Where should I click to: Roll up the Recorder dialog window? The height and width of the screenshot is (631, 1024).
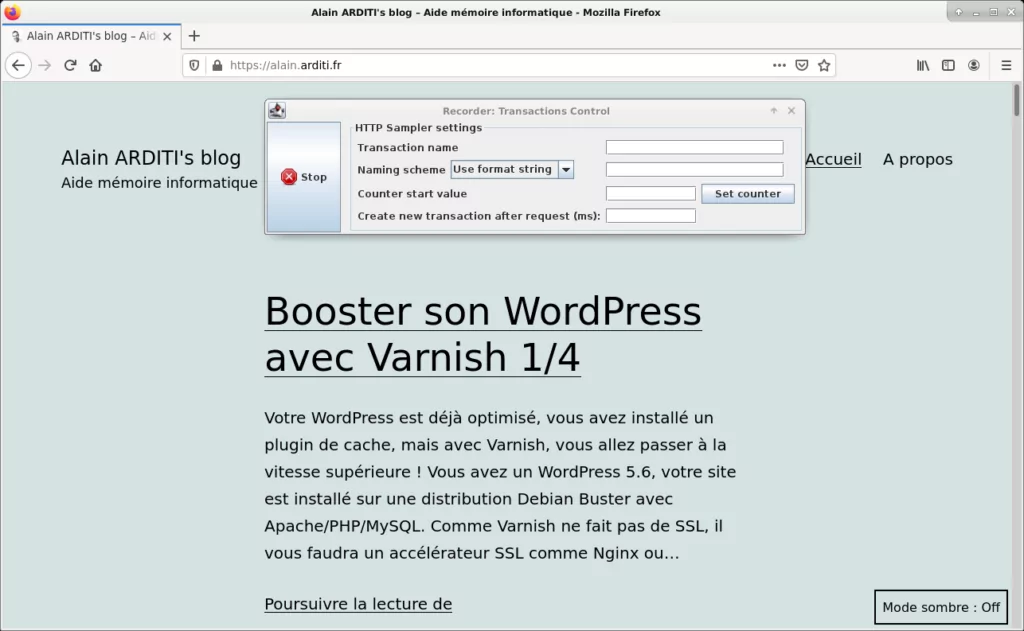774,110
